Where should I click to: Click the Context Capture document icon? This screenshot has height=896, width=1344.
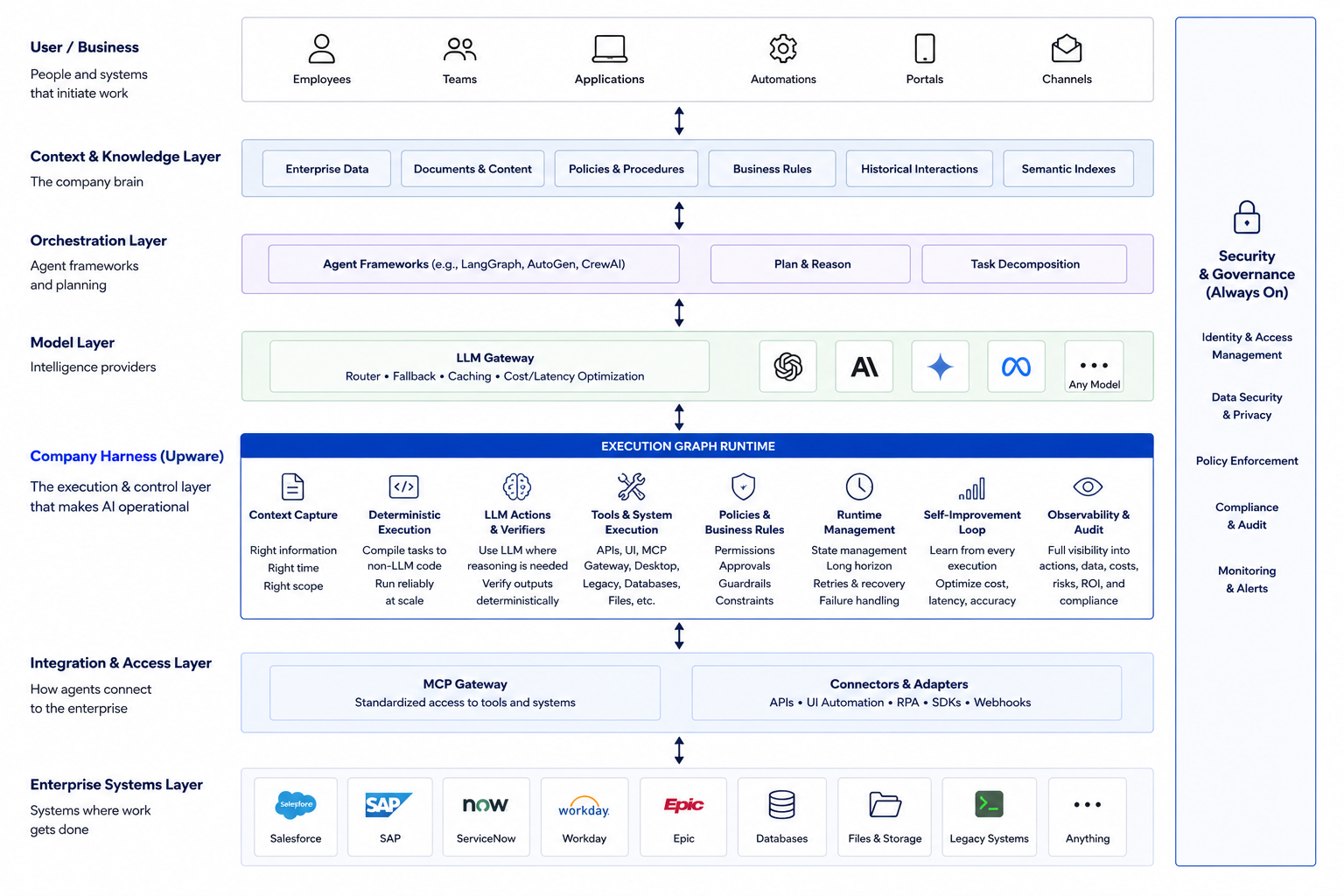point(293,486)
